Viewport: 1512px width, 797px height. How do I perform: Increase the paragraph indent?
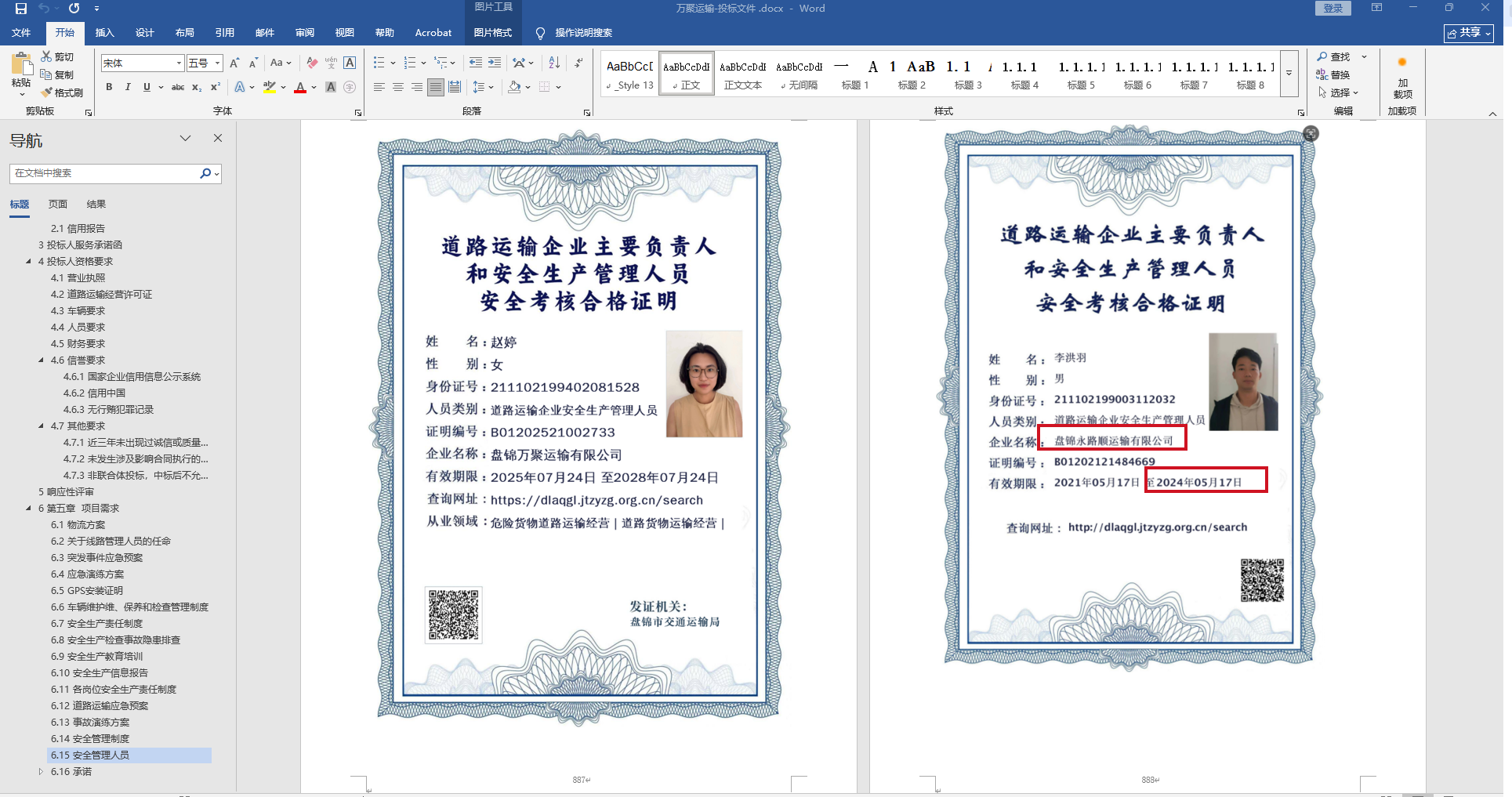point(494,63)
